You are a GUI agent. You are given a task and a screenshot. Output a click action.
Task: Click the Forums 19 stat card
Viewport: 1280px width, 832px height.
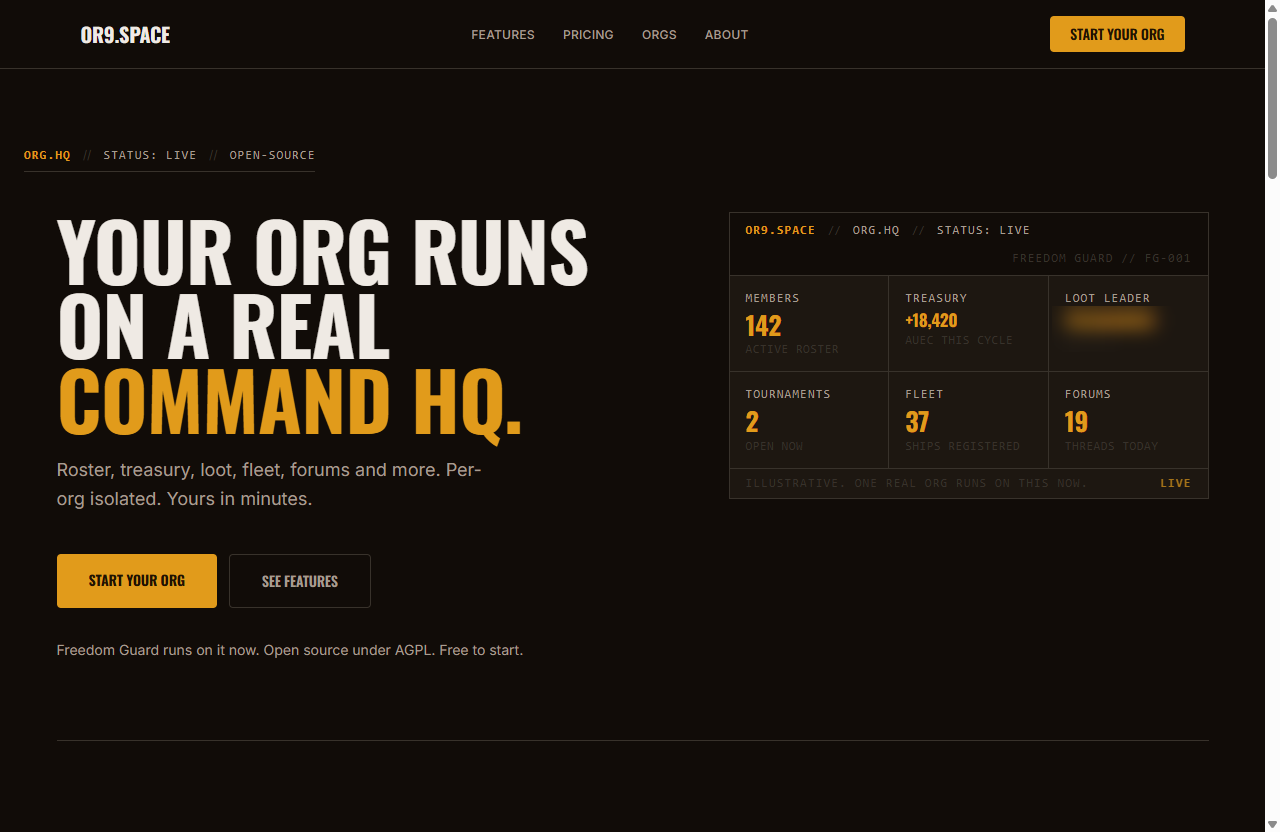click(1128, 420)
